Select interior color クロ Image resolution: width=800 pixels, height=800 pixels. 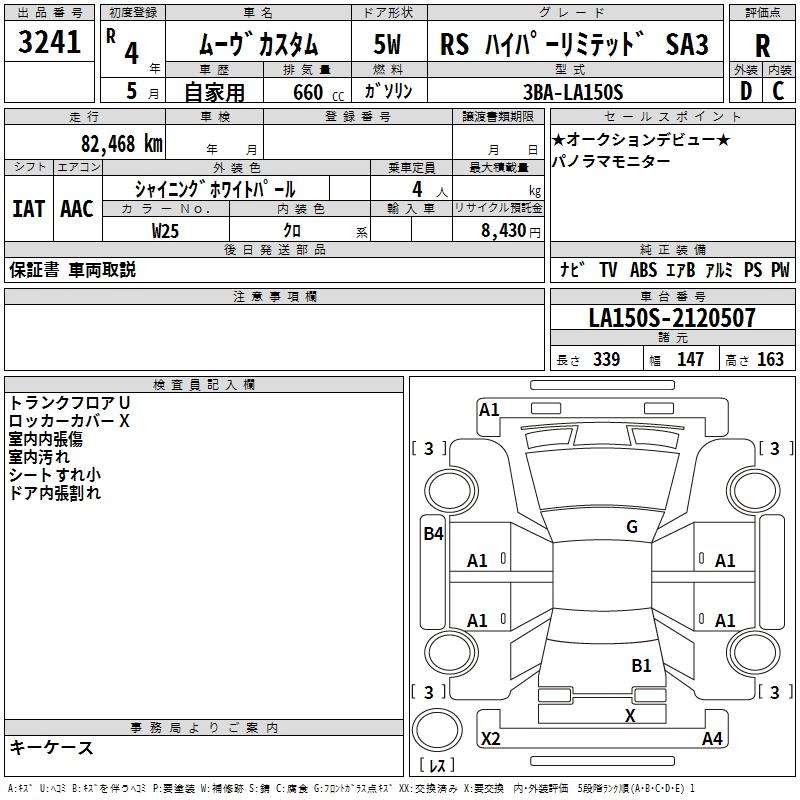pyautogui.click(x=292, y=231)
